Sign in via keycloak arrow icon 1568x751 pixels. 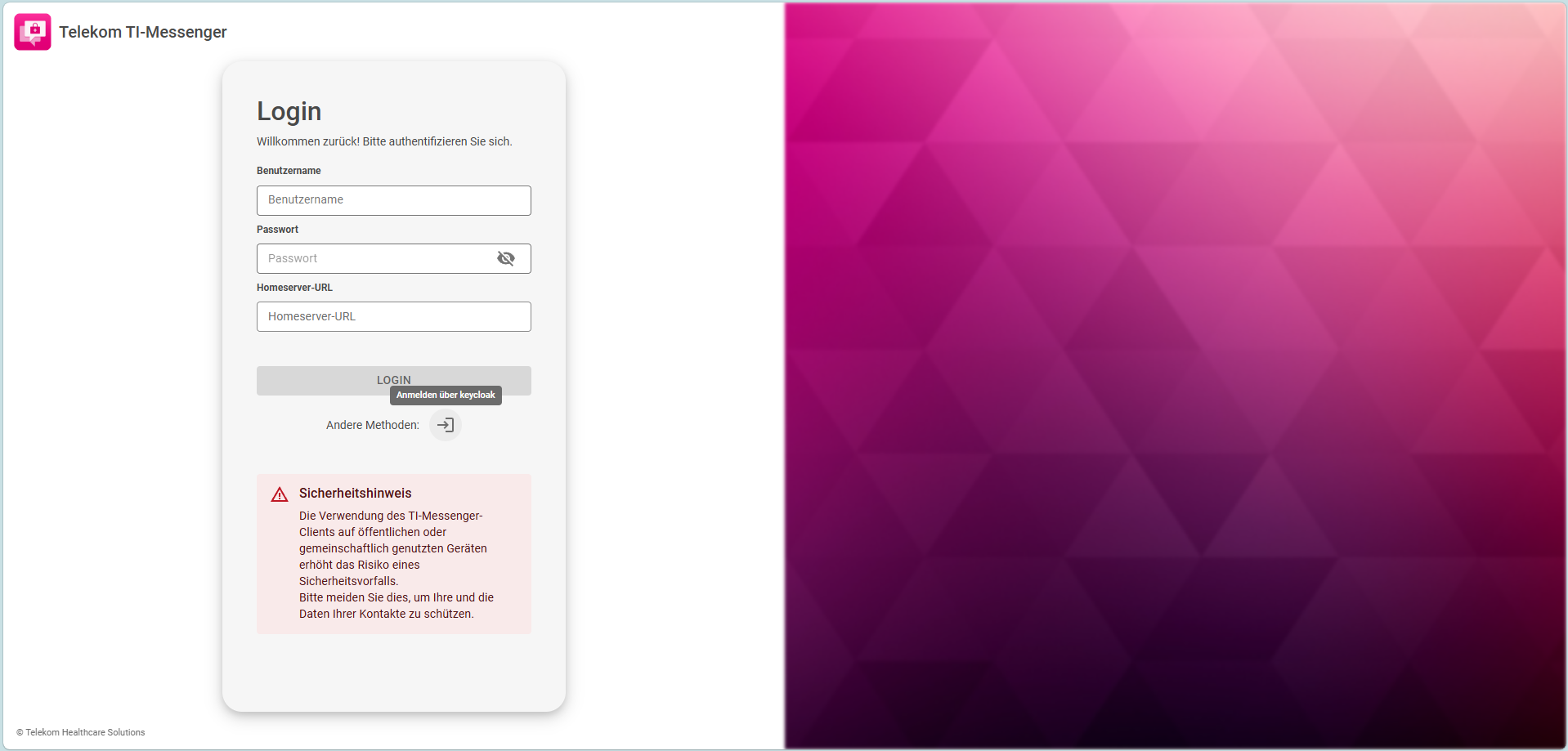coord(446,425)
